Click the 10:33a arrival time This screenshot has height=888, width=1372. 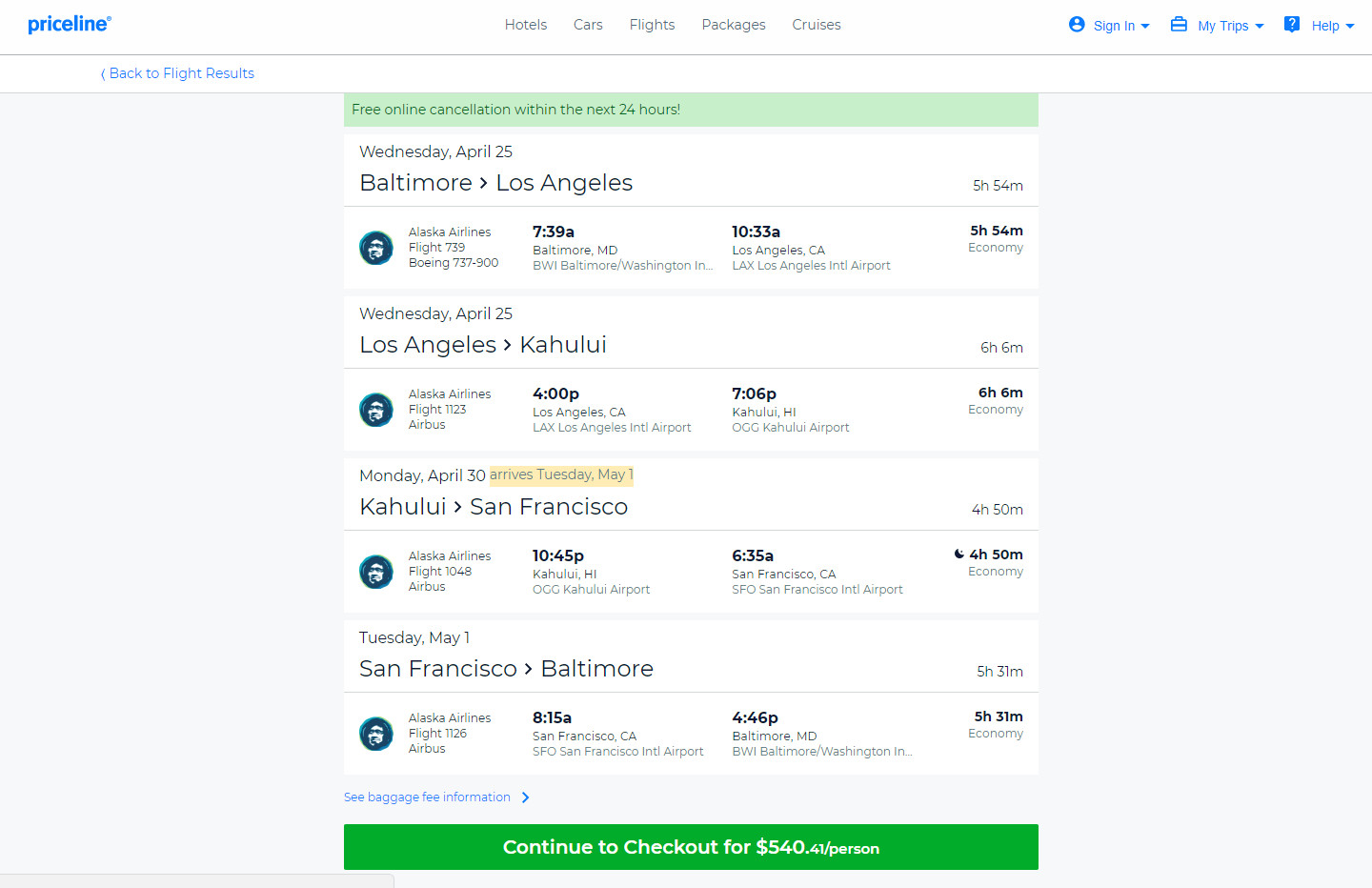[x=756, y=232]
